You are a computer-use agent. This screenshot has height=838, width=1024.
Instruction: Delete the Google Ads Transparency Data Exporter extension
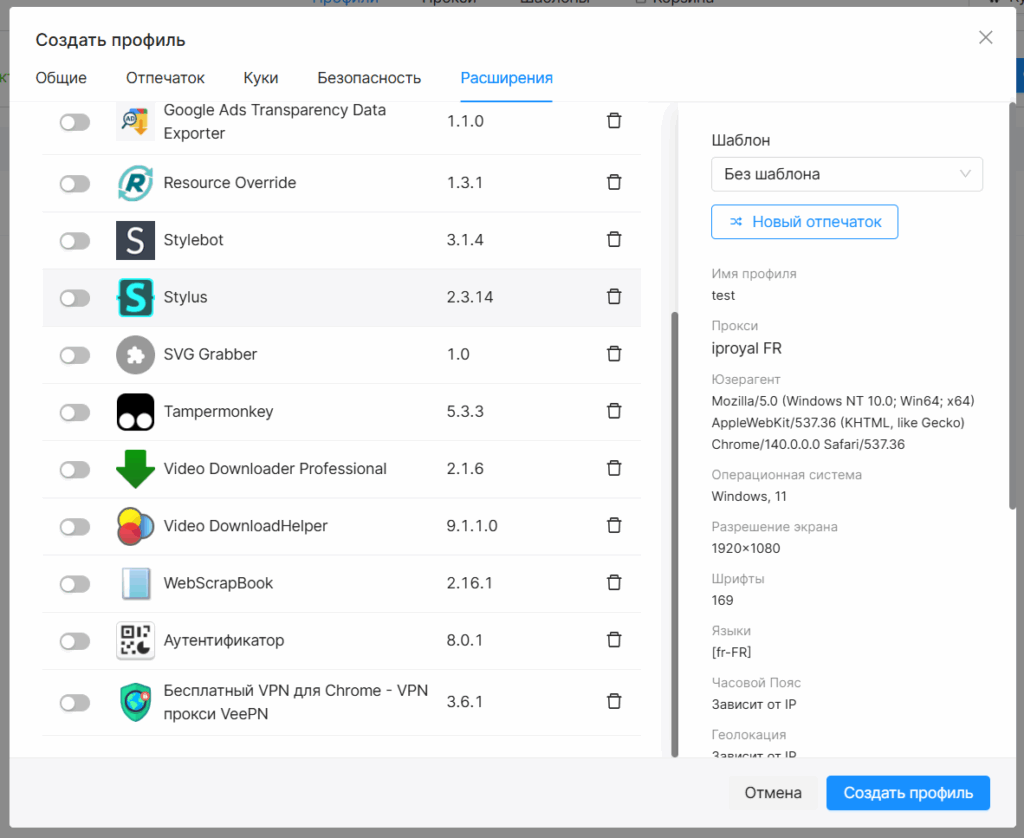click(614, 121)
